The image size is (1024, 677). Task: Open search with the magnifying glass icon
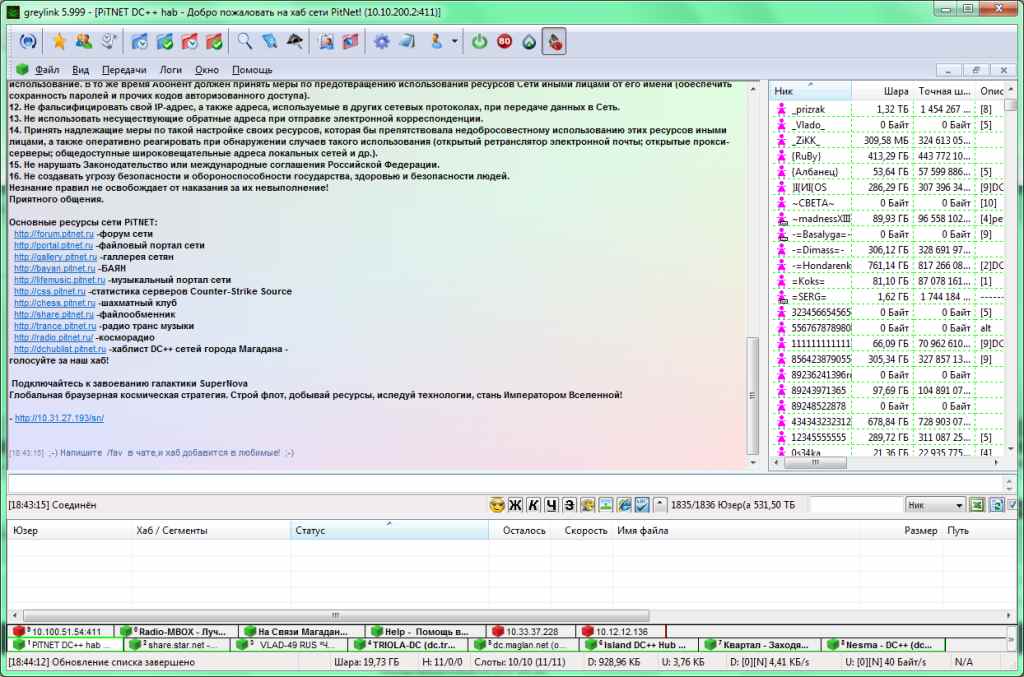(243, 42)
